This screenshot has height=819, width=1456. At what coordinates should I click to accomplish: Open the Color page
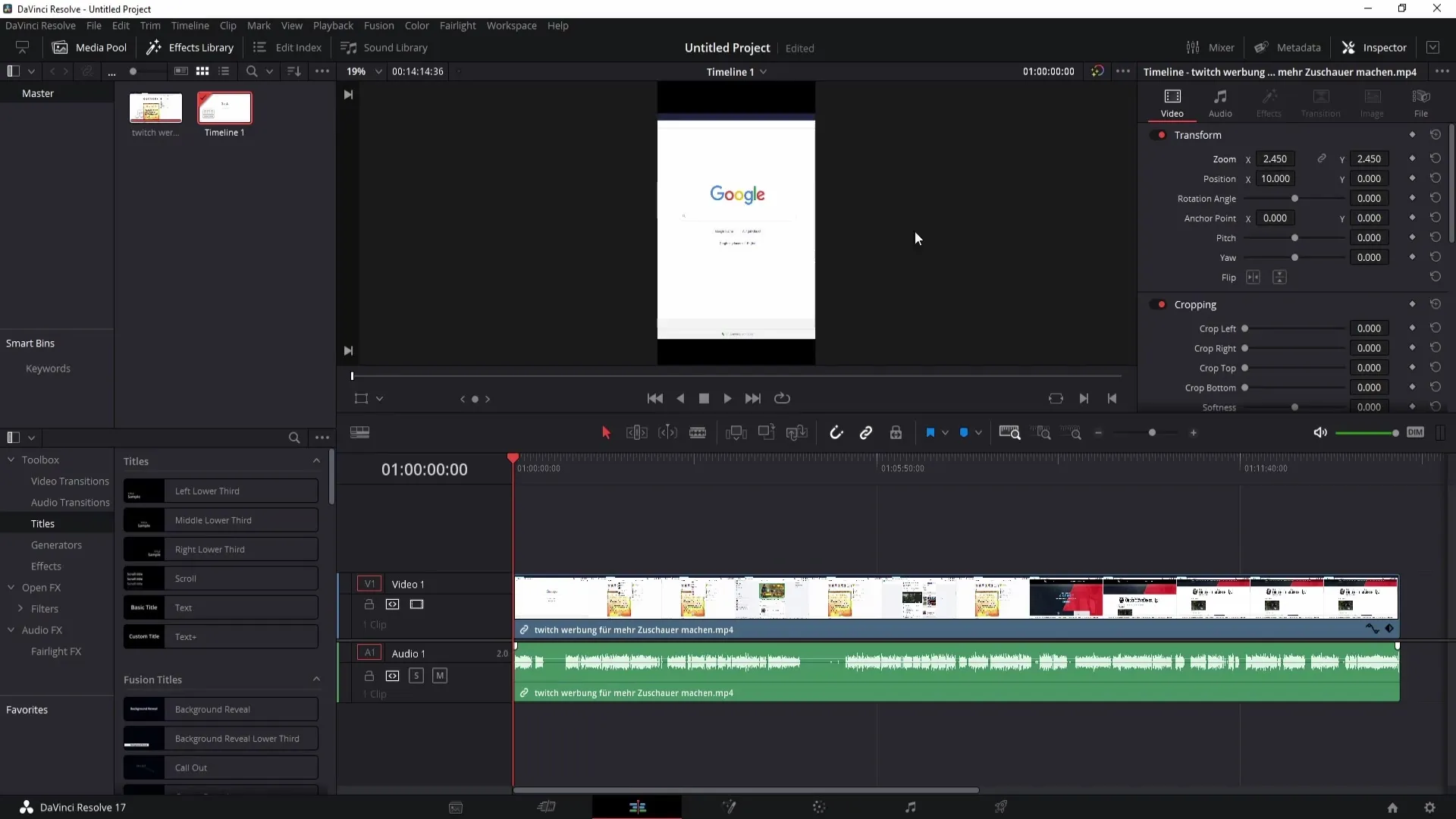[x=819, y=807]
